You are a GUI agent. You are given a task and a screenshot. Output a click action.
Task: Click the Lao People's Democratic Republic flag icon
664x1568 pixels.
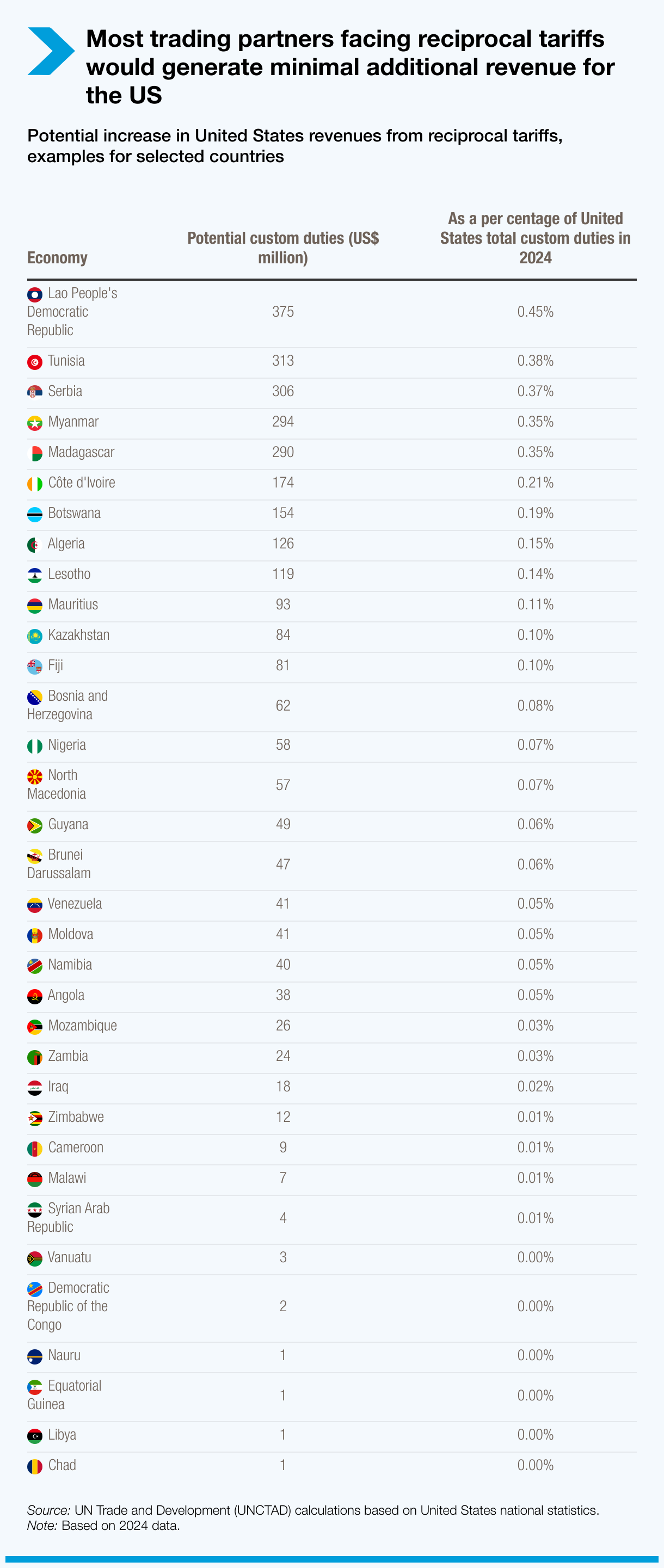click(x=35, y=294)
